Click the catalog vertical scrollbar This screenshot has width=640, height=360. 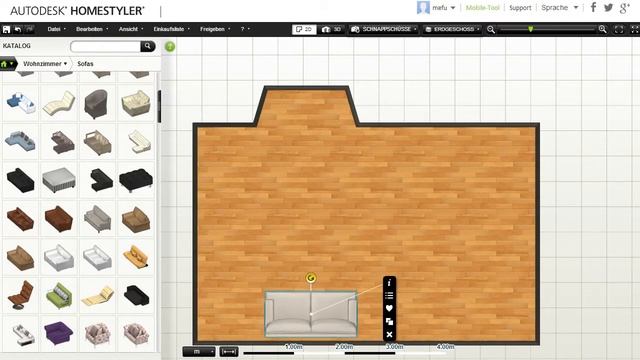(x=159, y=106)
